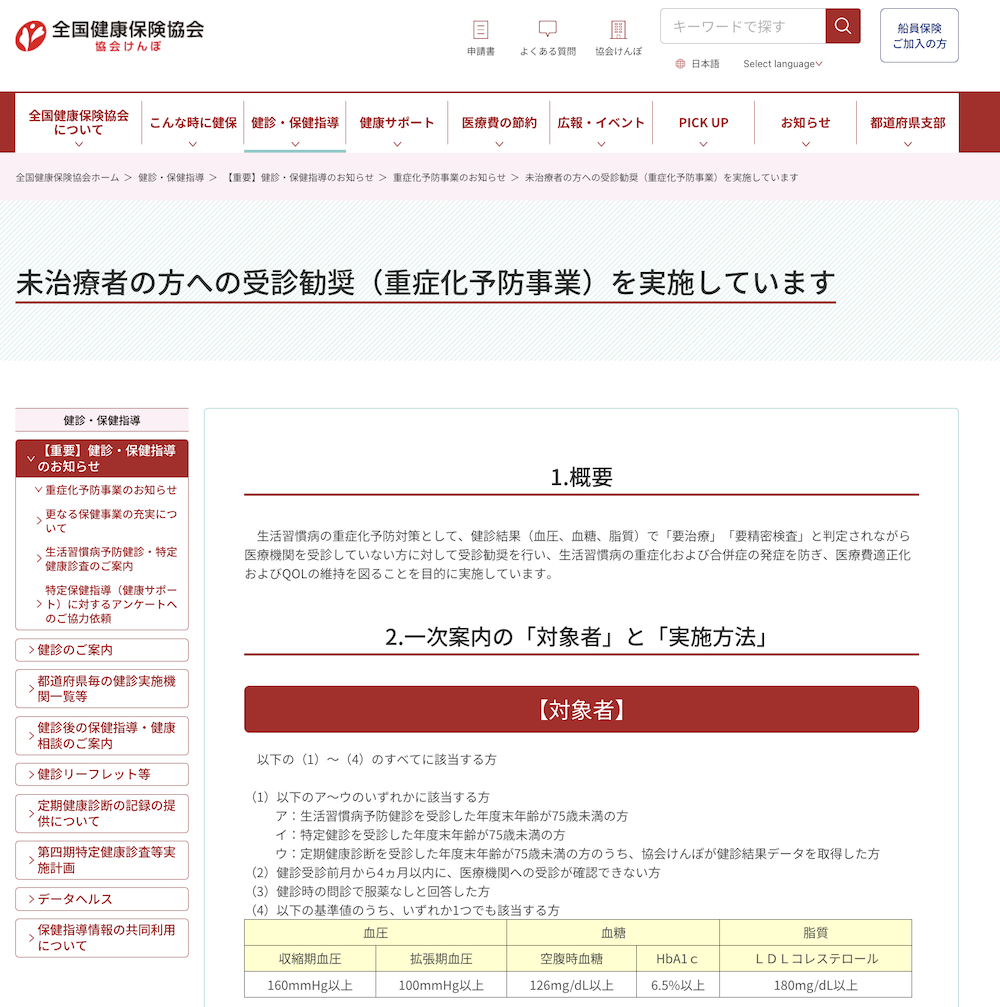1000x1007 pixels.
Task: Click the globe icon beside 日本語
Action: pyautogui.click(x=681, y=64)
